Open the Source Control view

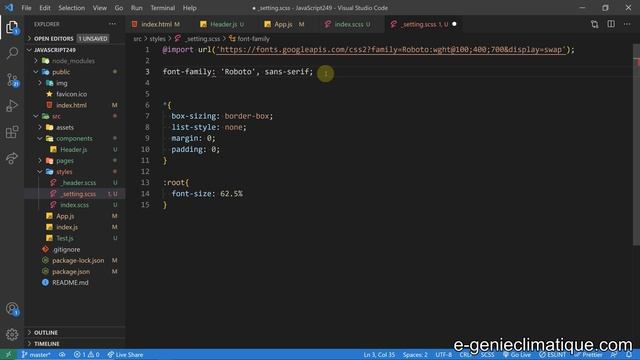[12, 79]
